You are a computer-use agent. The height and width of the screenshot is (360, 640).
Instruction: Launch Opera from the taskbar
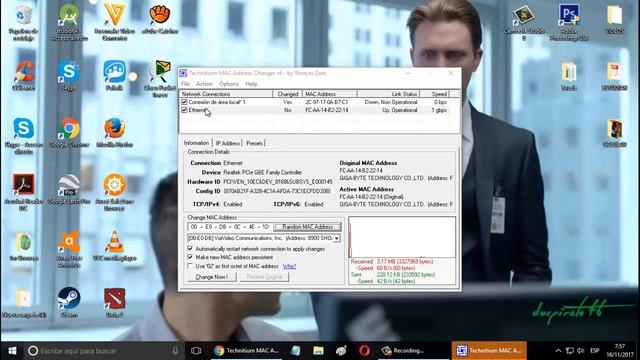364,351
